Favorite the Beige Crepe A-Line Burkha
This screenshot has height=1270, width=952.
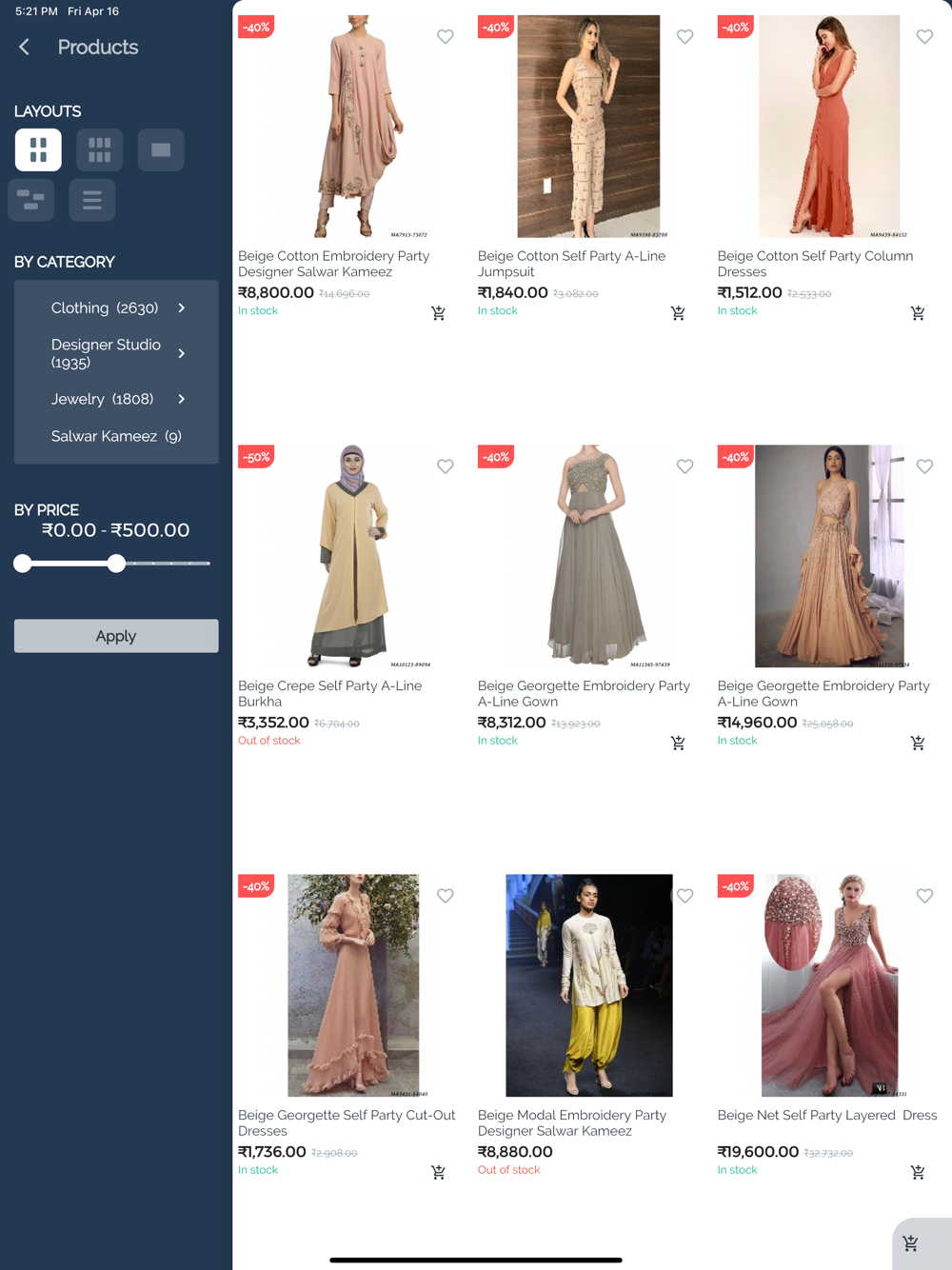point(446,466)
